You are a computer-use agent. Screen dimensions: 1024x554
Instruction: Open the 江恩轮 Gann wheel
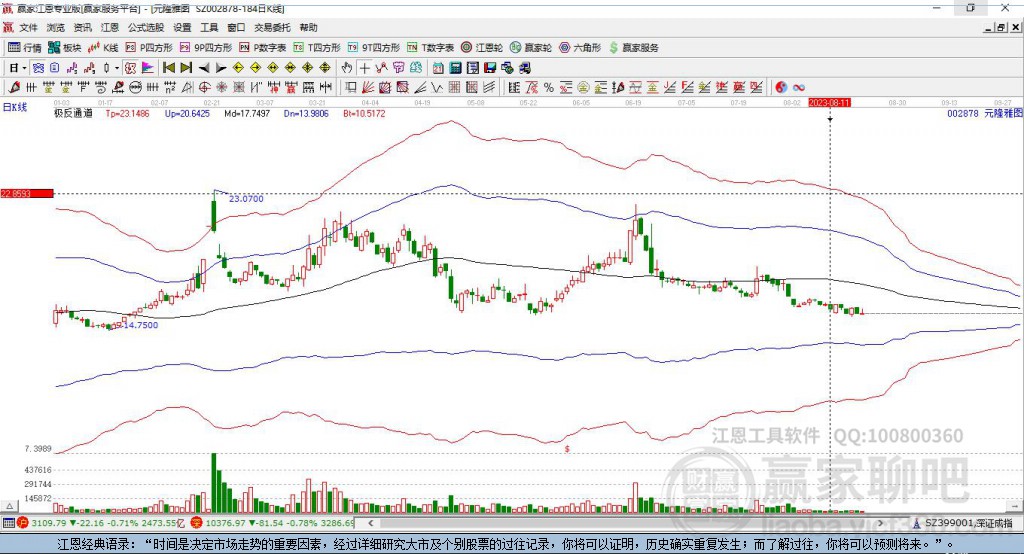[482, 48]
